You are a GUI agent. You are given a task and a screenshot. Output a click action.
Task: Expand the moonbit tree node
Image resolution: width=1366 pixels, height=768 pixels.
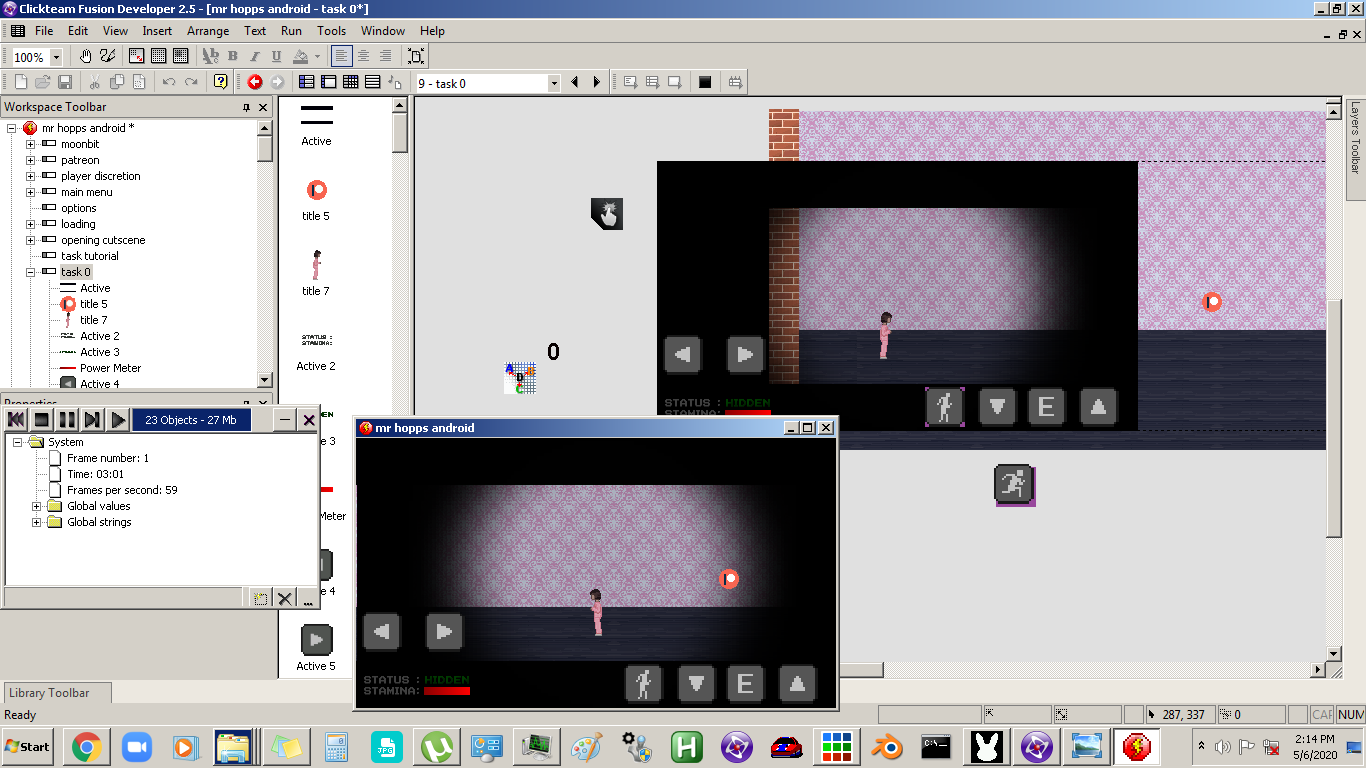pyautogui.click(x=30, y=144)
